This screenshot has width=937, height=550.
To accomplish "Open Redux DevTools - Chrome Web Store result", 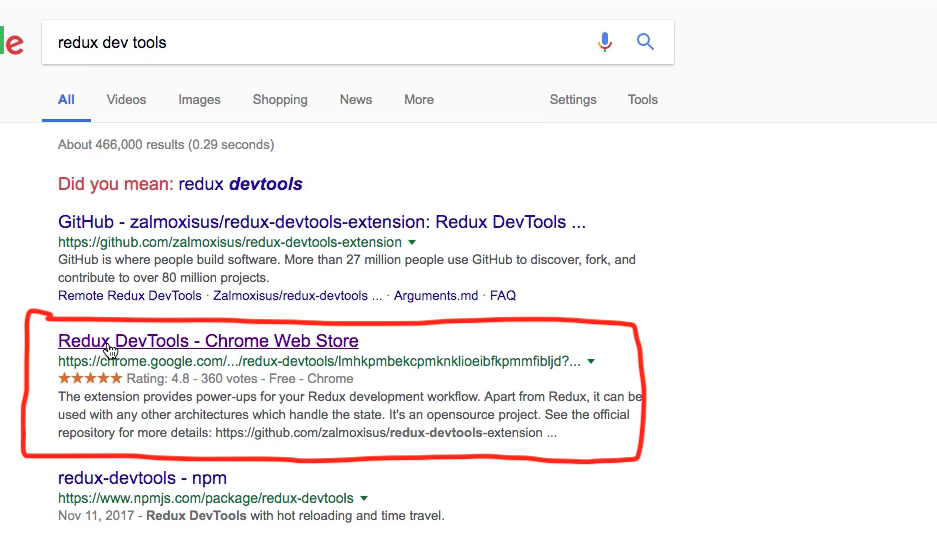I will point(208,341).
